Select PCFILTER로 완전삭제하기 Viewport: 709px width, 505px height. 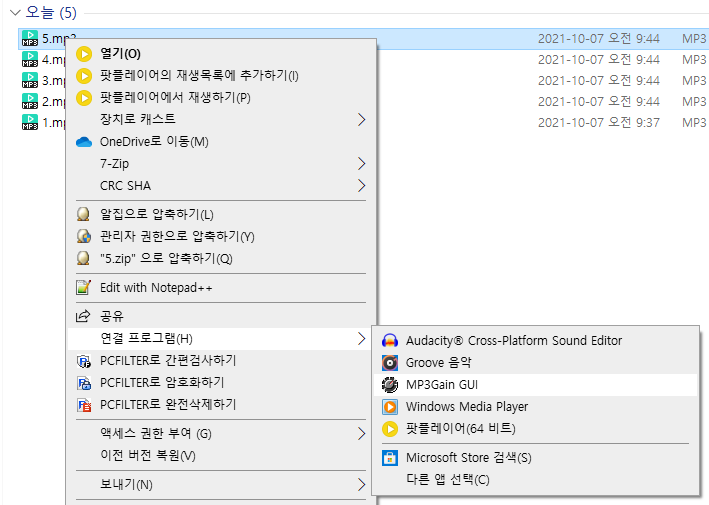[222, 404]
